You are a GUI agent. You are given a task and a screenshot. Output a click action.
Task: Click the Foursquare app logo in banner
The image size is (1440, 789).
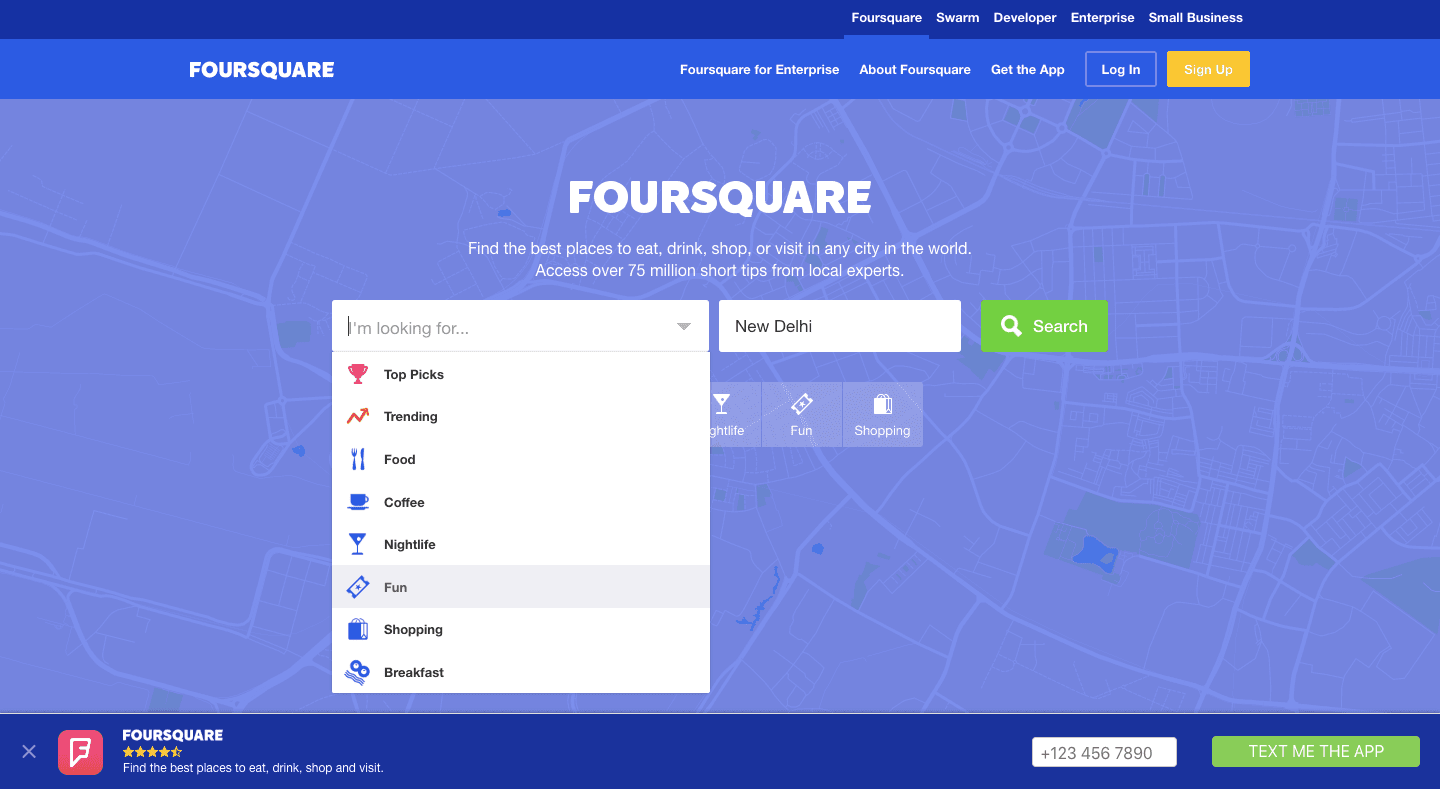click(x=80, y=752)
